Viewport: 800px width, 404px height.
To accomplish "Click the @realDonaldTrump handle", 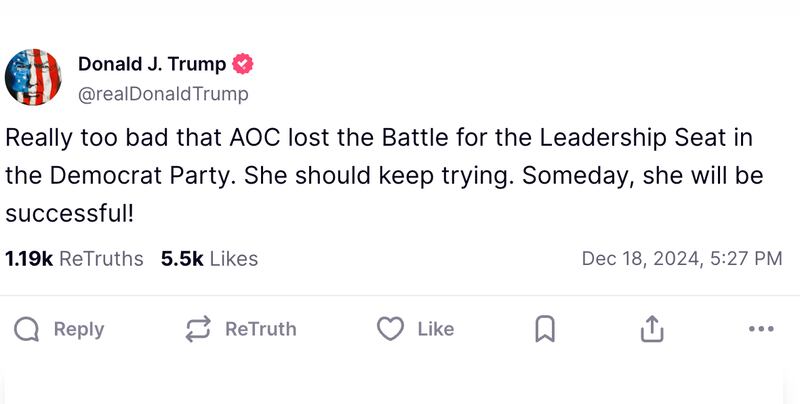I will click(x=163, y=94).
